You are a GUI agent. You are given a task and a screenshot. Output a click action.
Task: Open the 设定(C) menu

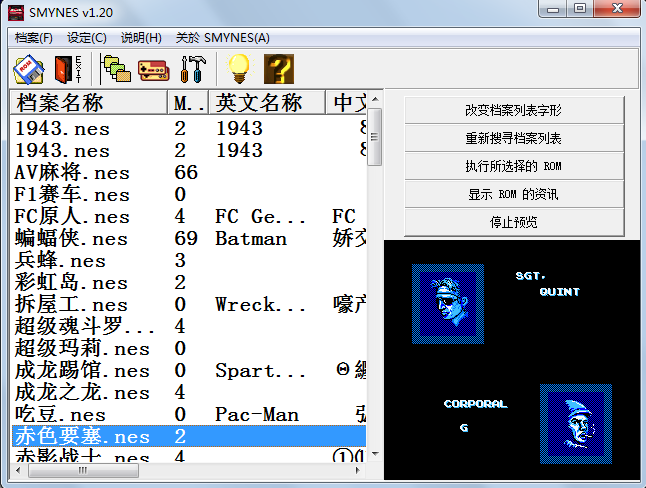tap(87, 38)
